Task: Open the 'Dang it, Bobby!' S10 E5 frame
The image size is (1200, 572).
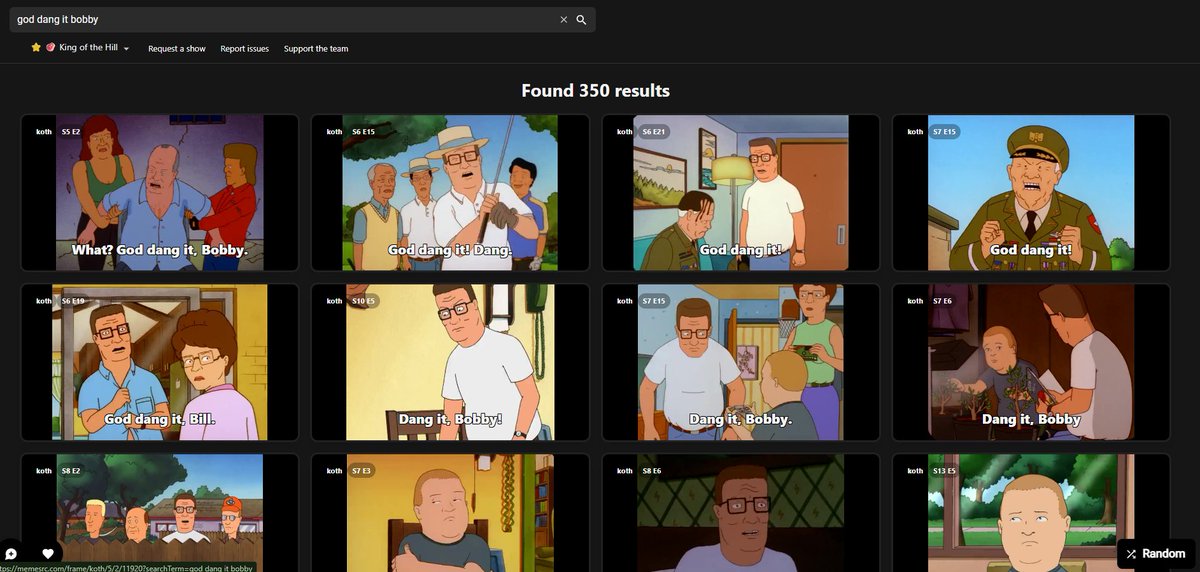Action: [x=450, y=362]
